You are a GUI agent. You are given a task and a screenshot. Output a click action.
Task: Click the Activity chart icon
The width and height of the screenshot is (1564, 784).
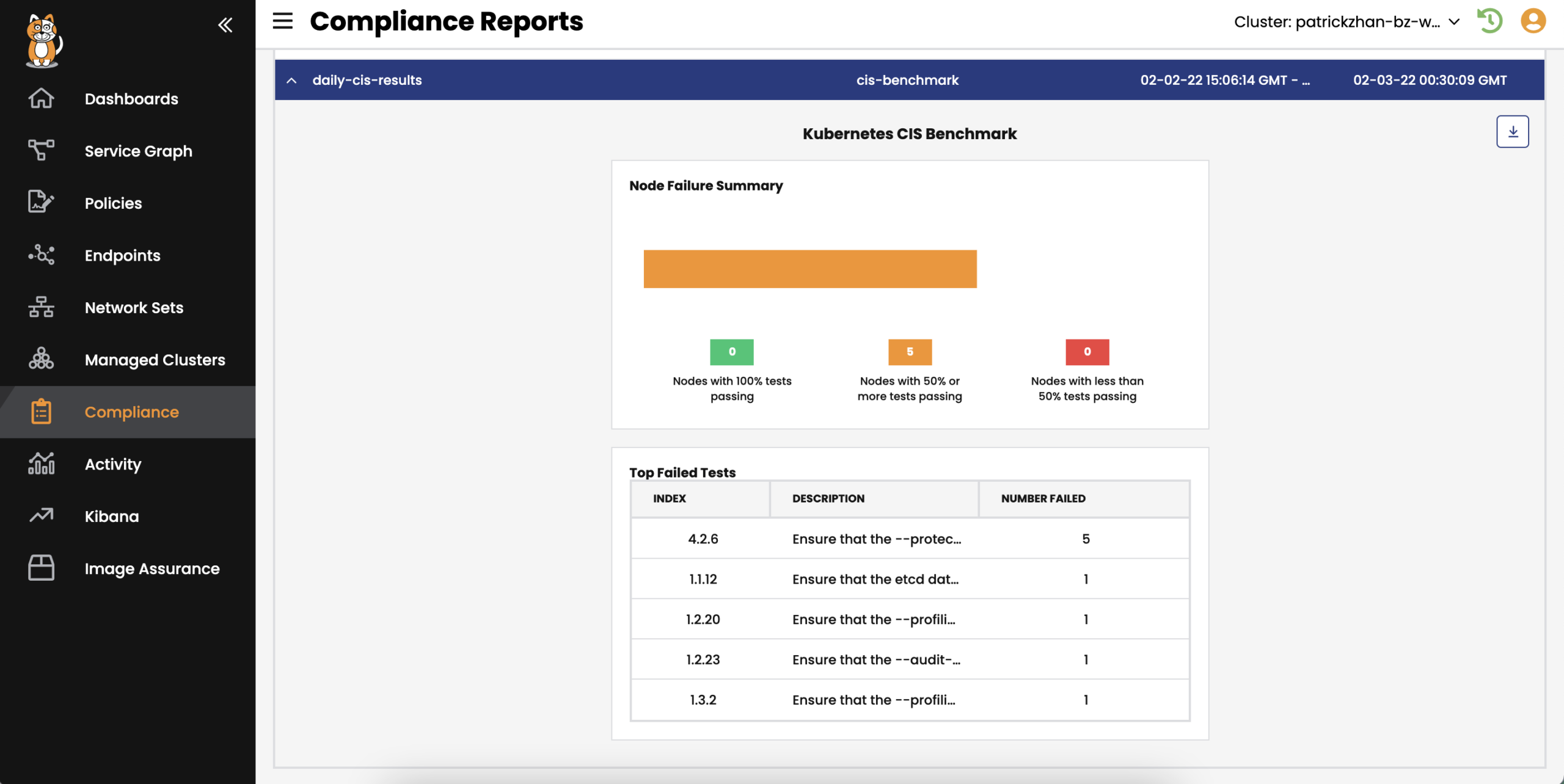pyautogui.click(x=41, y=464)
